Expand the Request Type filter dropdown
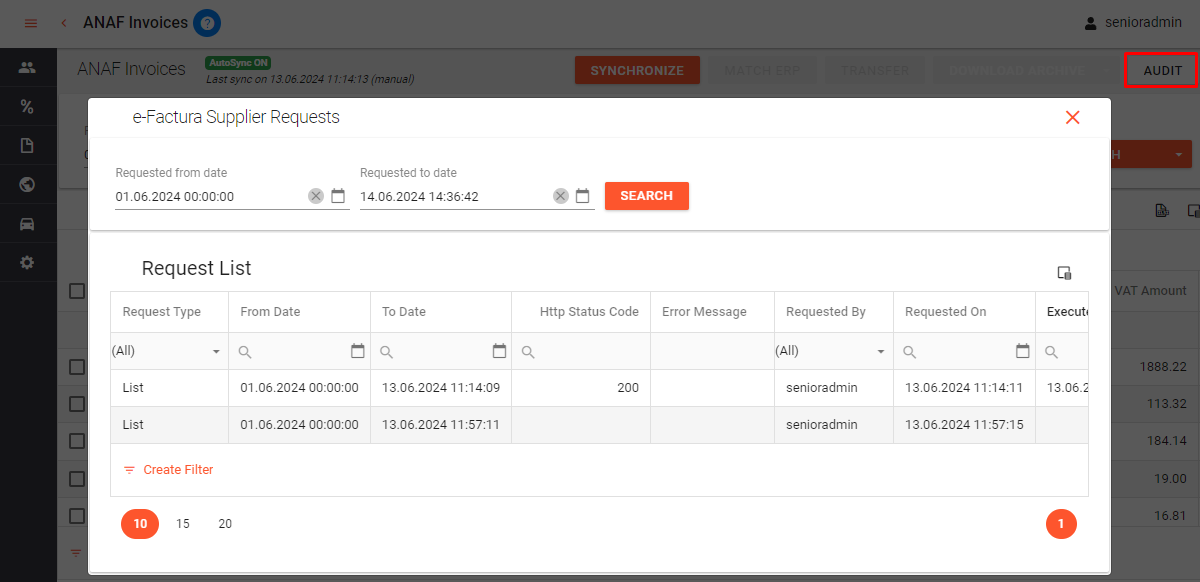Image resolution: width=1200 pixels, height=582 pixels. pos(216,352)
